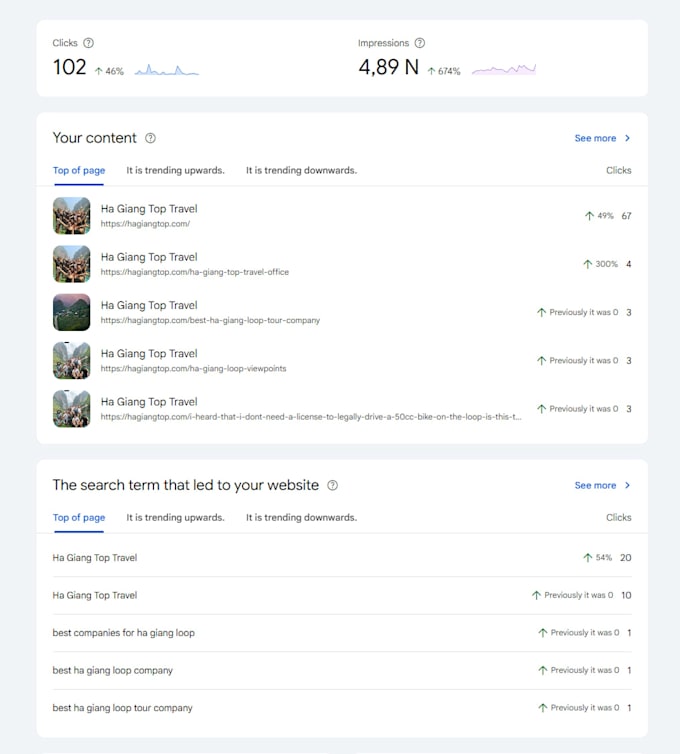Select query best companies for ha giang loop
Screen dimensions: 680x754
(124, 633)
